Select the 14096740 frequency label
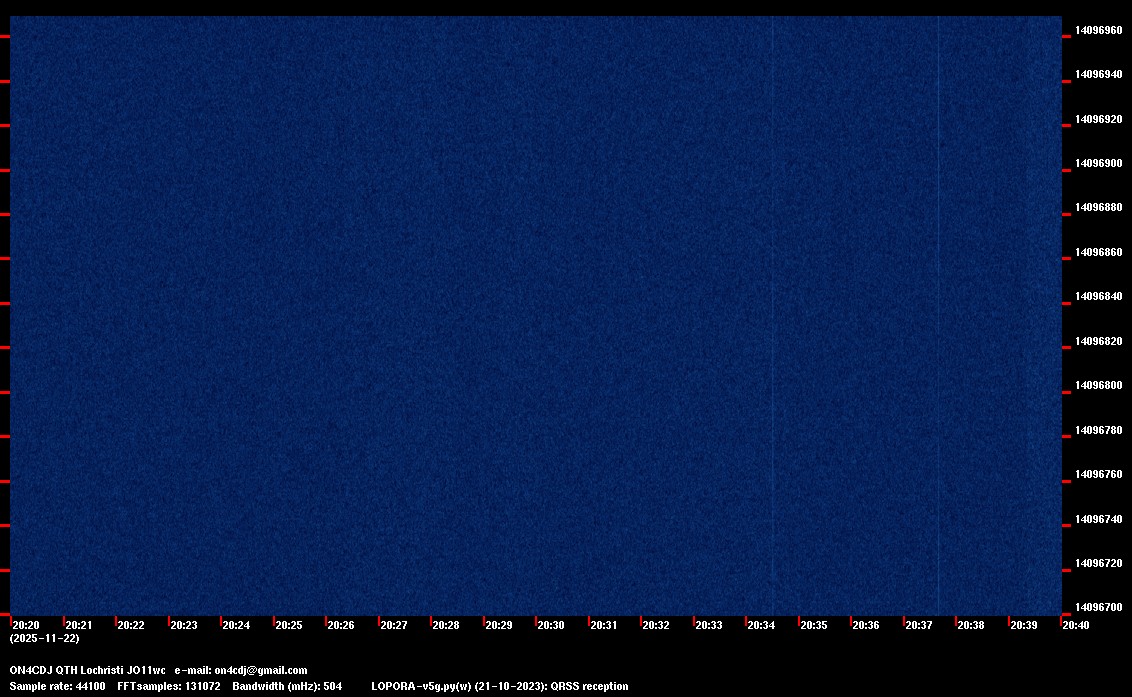The image size is (1132, 697). [x=1099, y=519]
